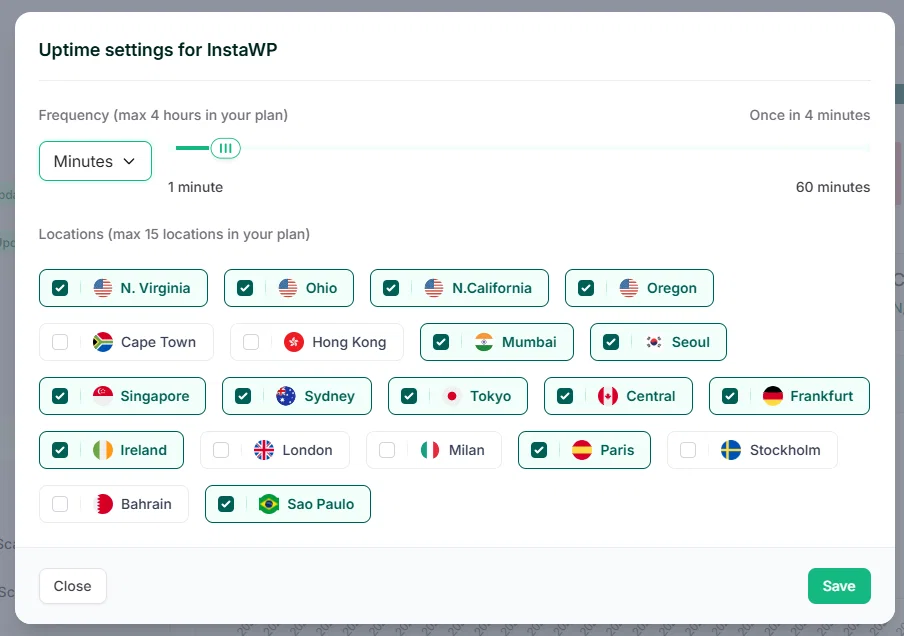904x636 pixels.
Task: Click the India flag next to Mumbai
Action: click(484, 342)
